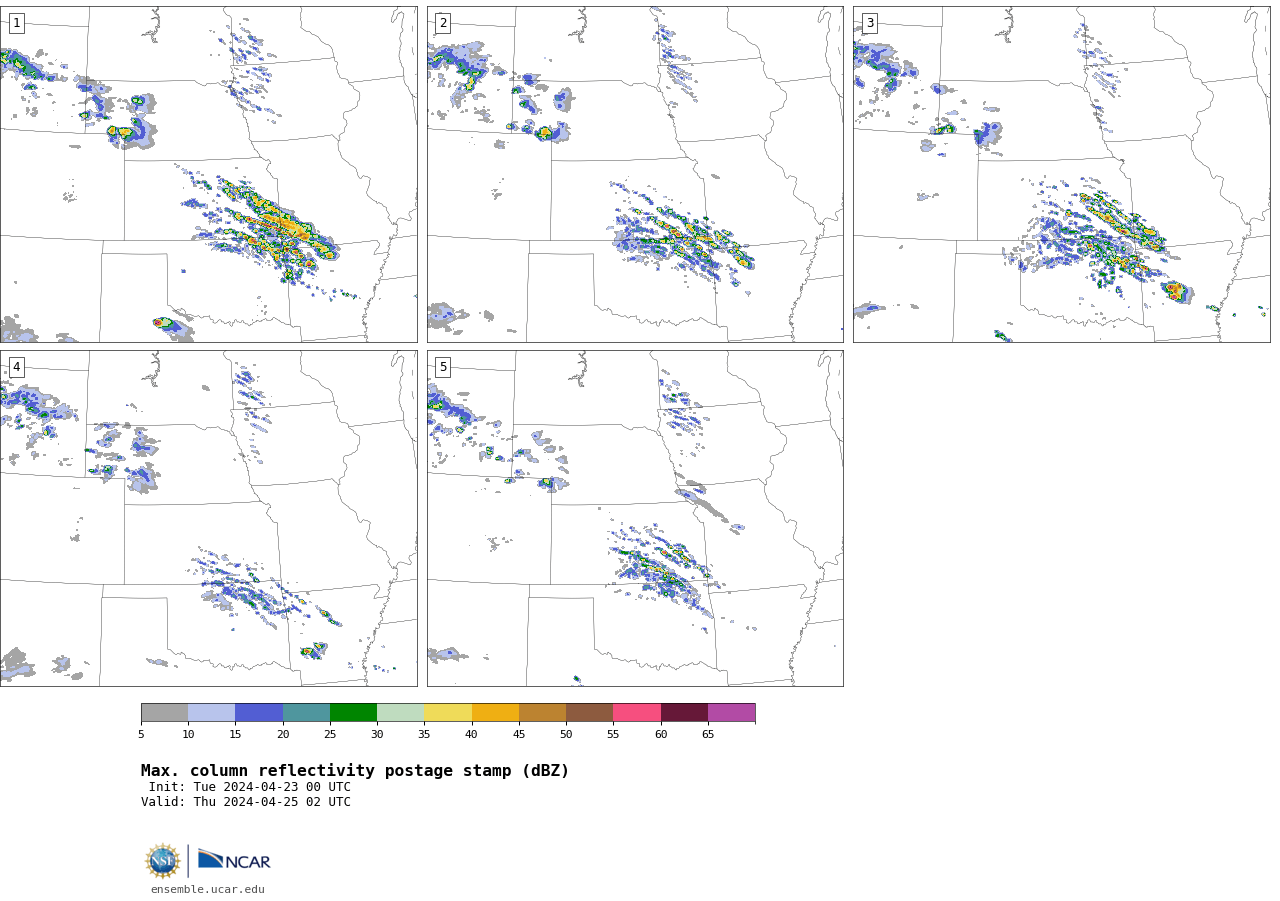This screenshot has height=901, width=1280.
Task: Click the tan 45-50 dBZ swatch
Action: pos(542,713)
